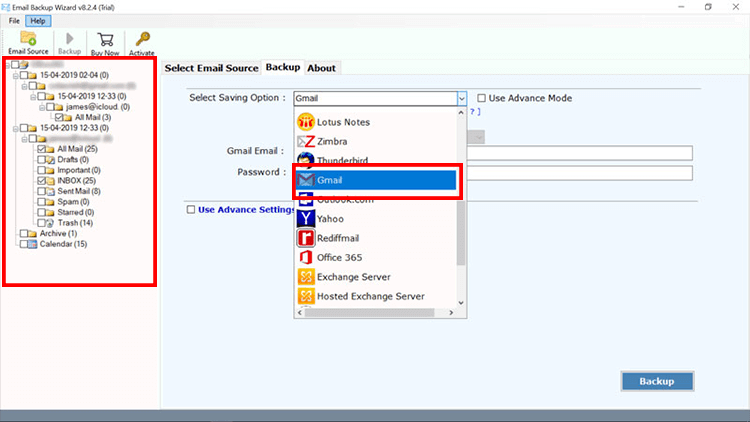This screenshot has height=422, width=750.
Task: Click the question mark help link
Action: (475, 111)
